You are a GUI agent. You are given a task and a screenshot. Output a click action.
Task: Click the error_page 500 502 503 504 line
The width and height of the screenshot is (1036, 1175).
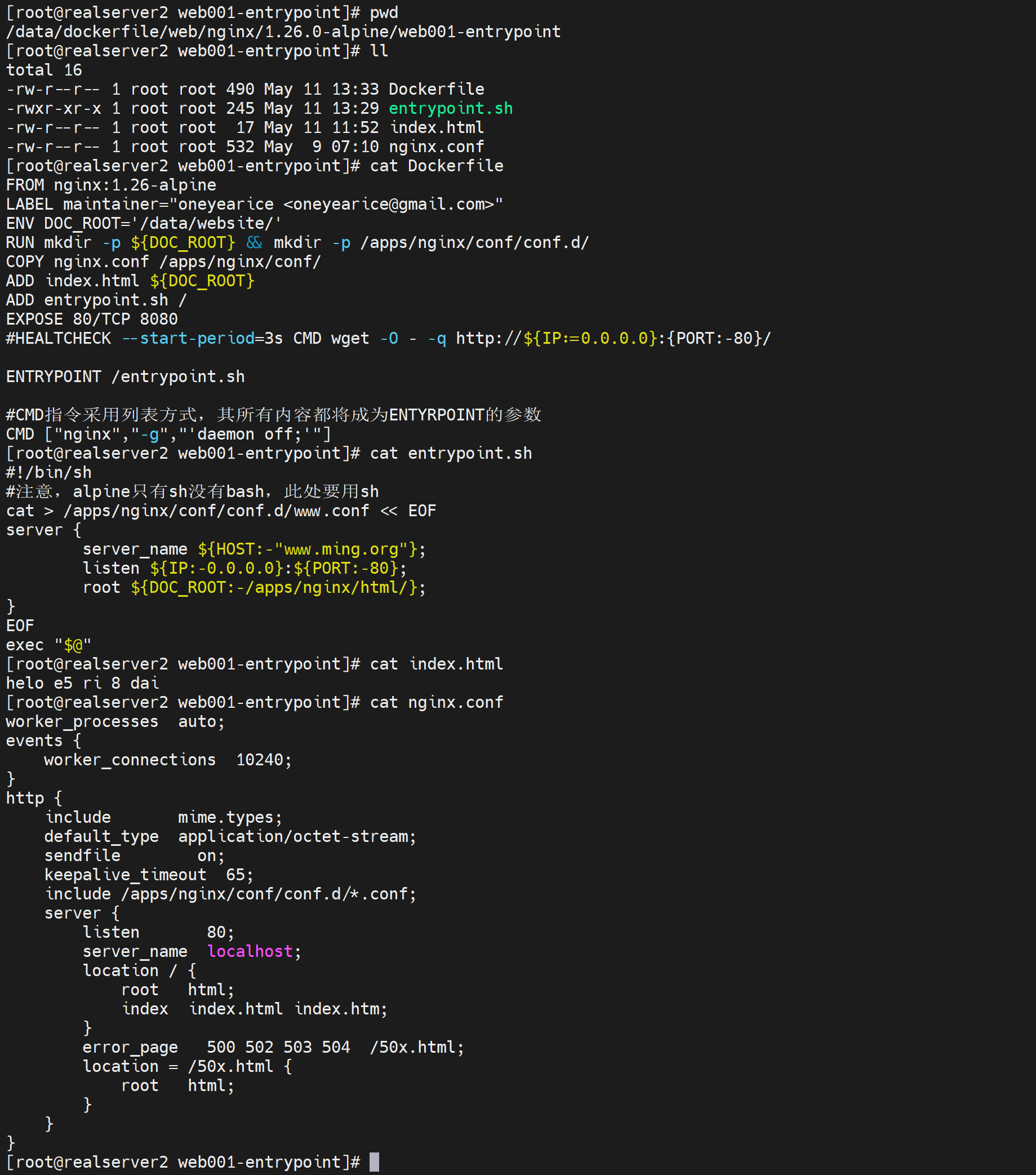coord(273,1048)
